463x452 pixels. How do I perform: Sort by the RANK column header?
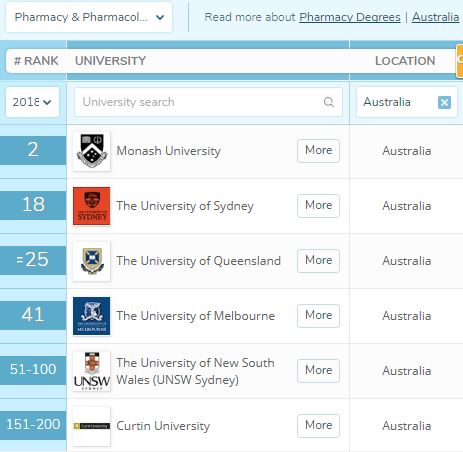pyautogui.click(x=36, y=61)
